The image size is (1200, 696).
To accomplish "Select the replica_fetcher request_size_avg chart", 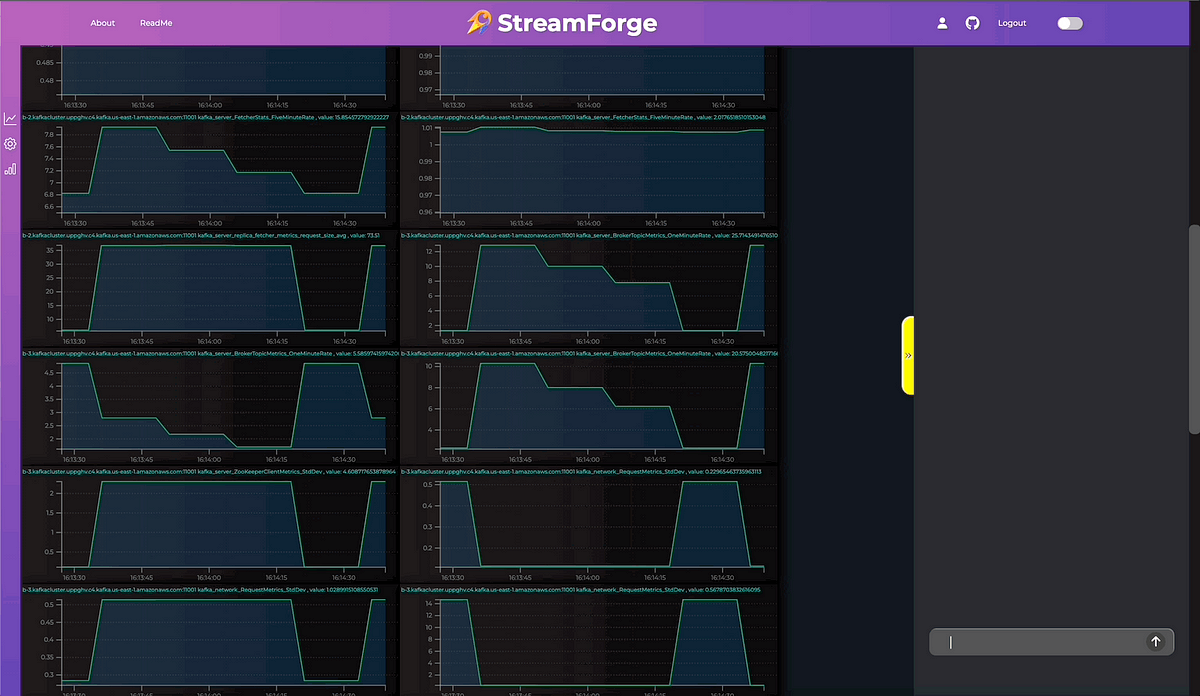I will click(222, 288).
